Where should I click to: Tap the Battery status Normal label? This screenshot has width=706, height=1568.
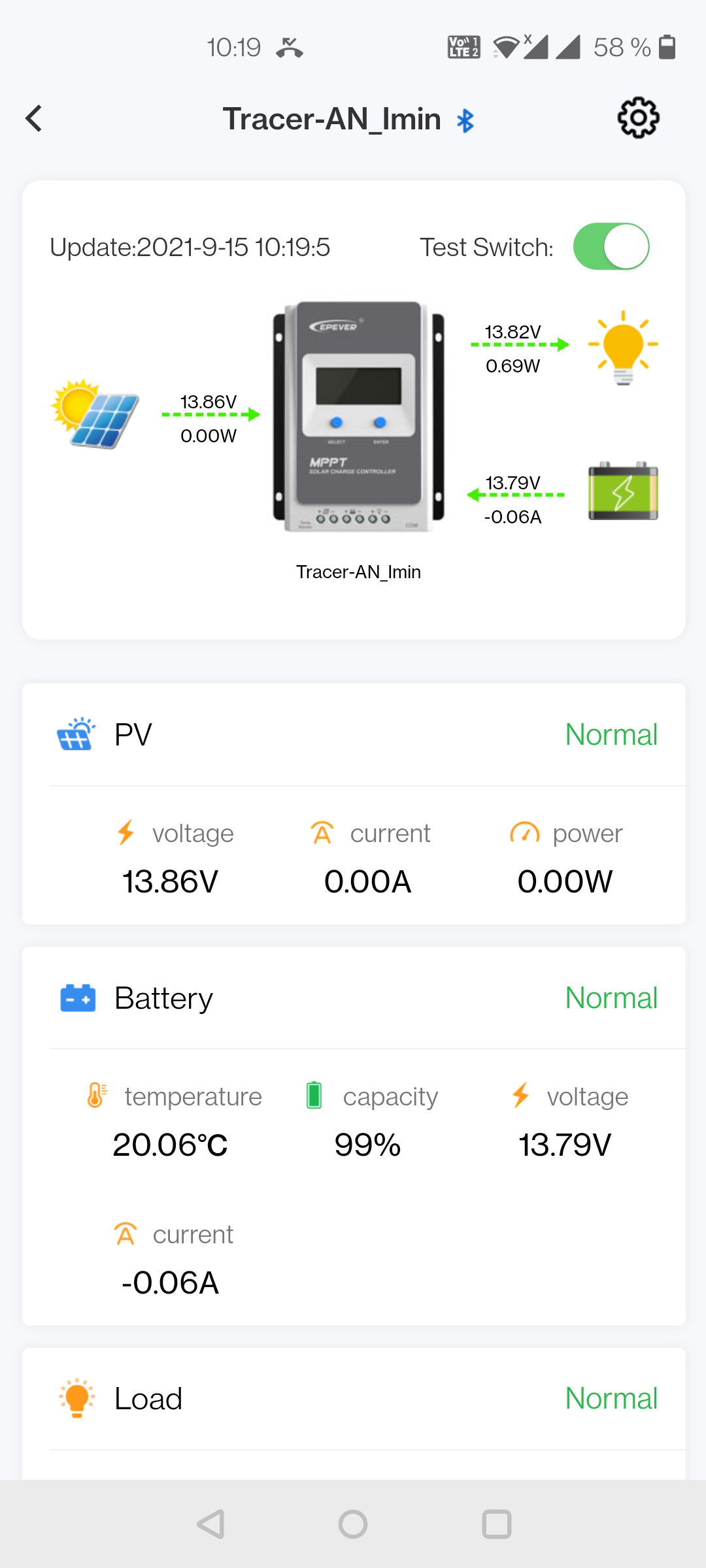coord(611,998)
